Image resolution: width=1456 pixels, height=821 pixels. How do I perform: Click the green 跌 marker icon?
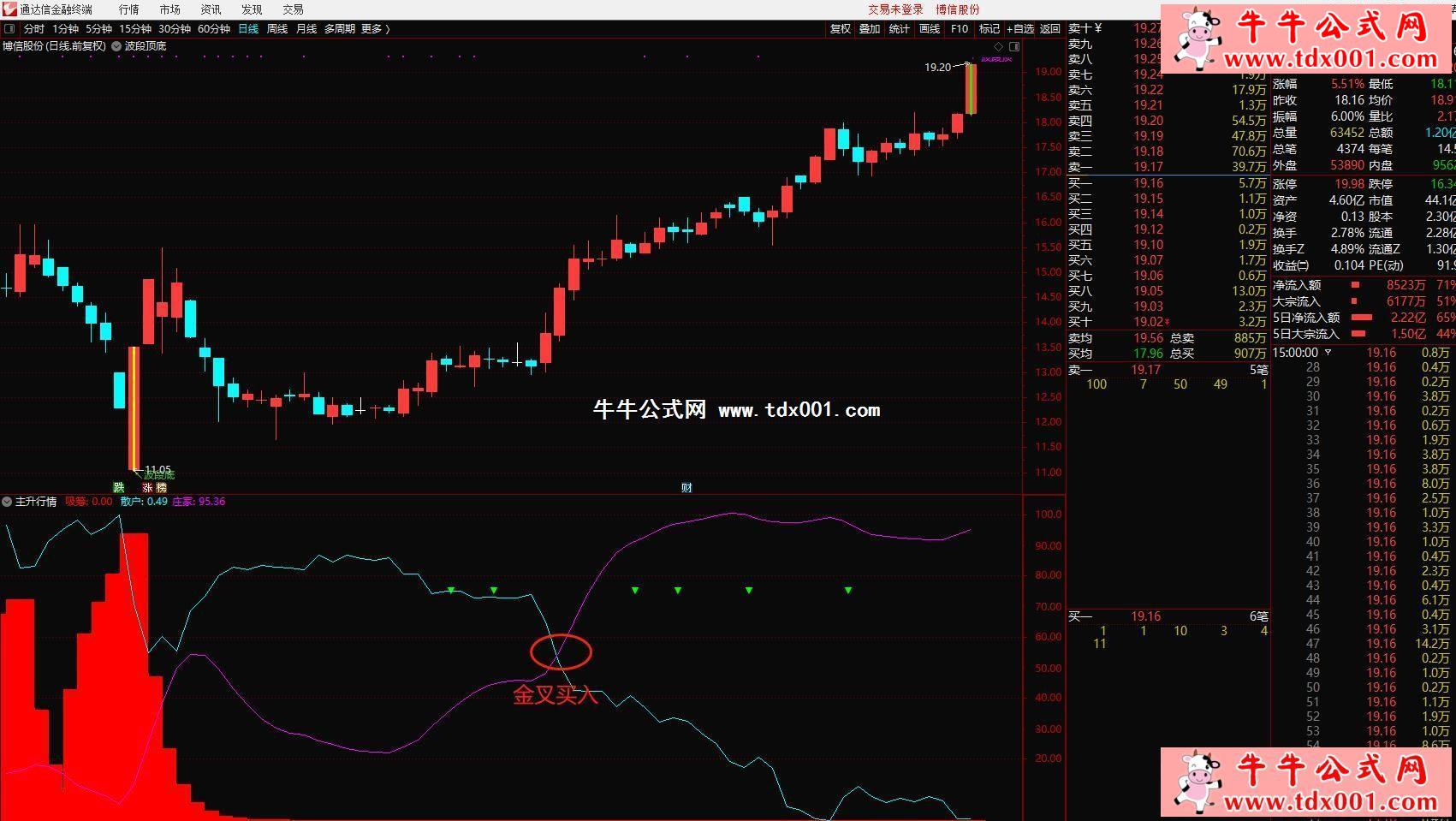click(119, 487)
